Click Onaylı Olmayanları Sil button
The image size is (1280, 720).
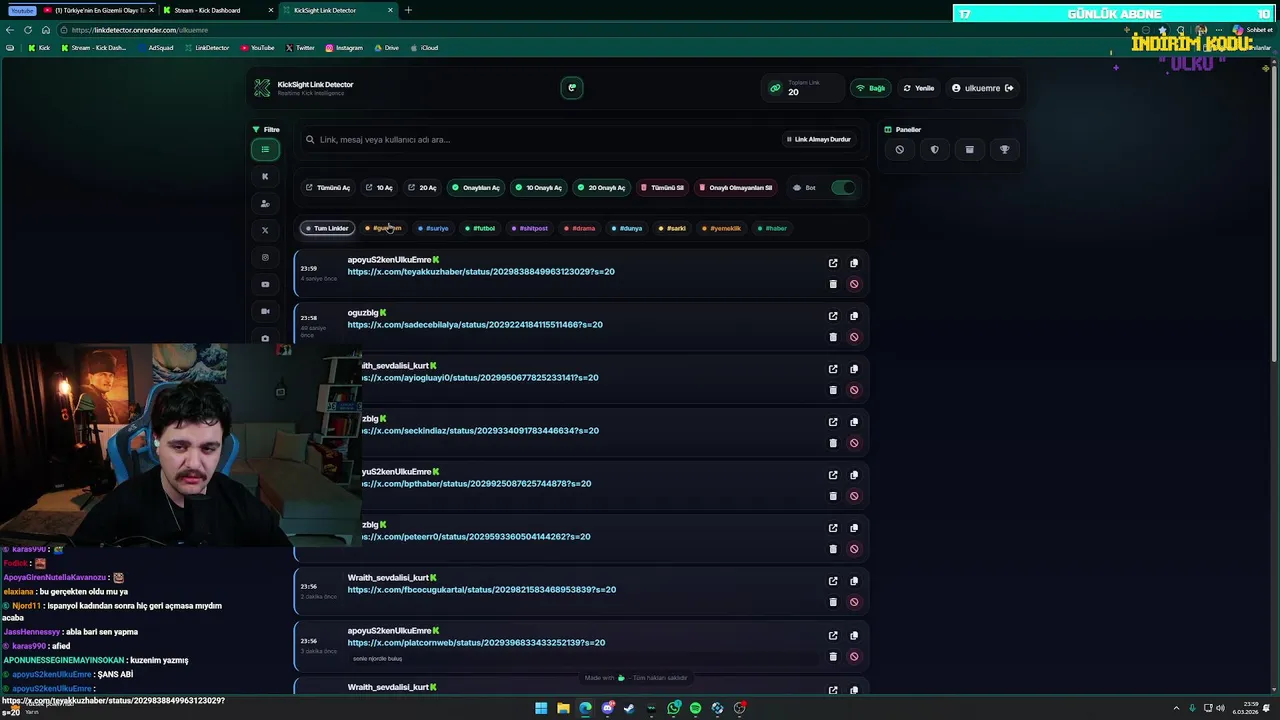click(736, 187)
